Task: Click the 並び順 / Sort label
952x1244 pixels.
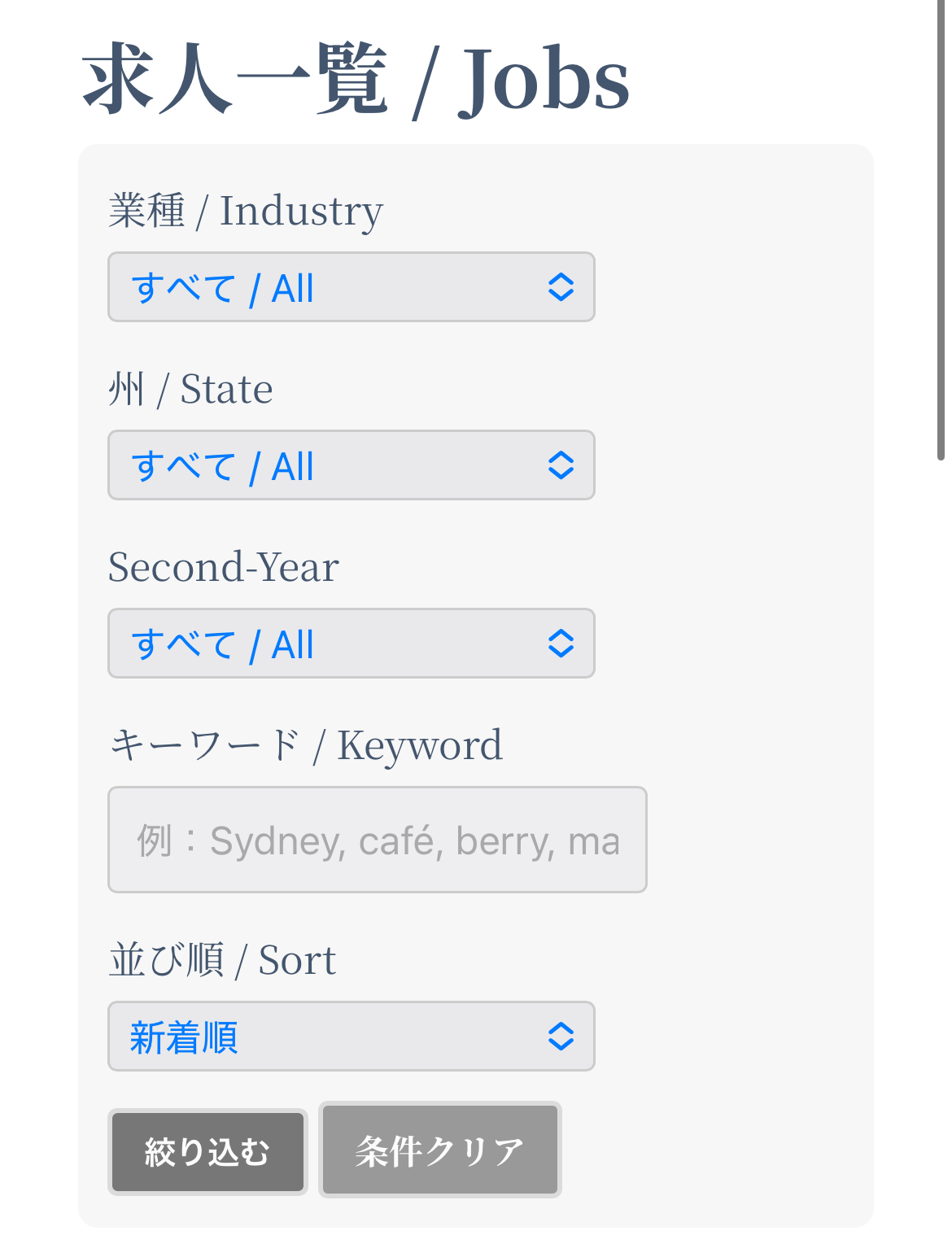Action: pyautogui.click(x=222, y=960)
